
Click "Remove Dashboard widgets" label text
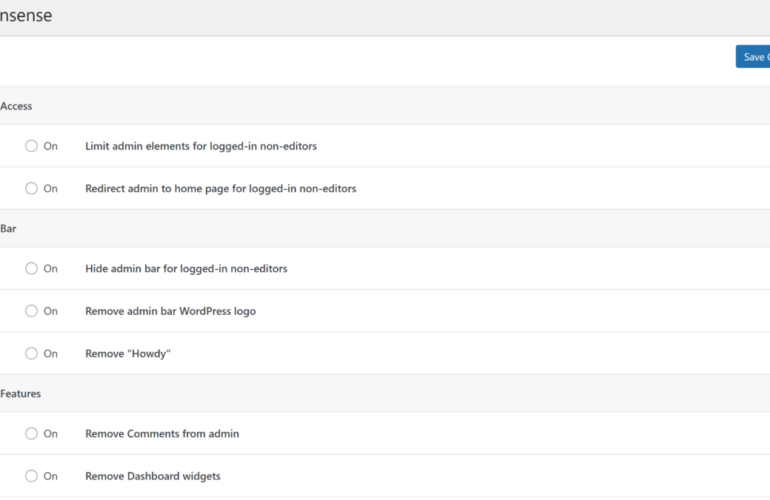click(153, 476)
